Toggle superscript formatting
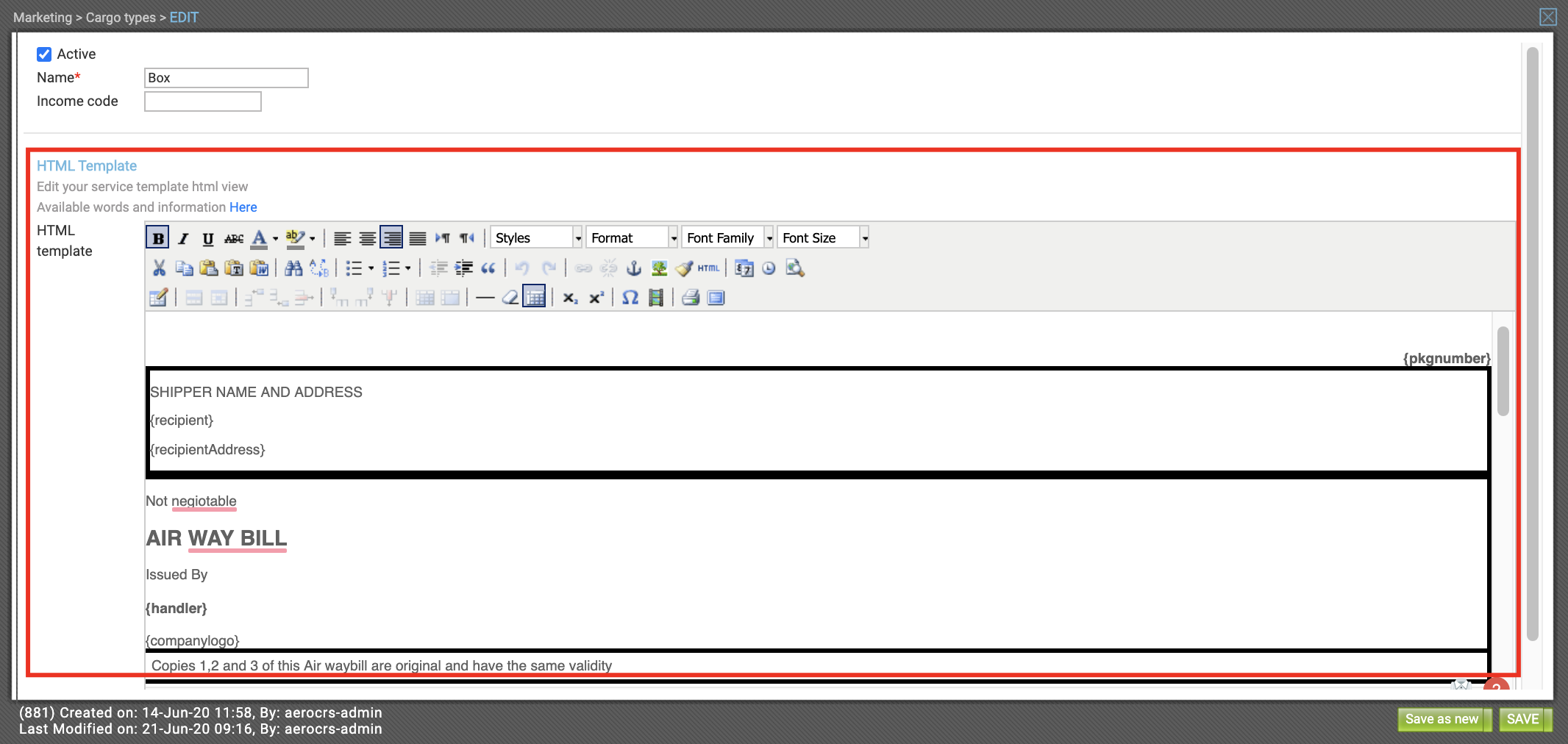1568x744 pixels. click(596, 298)
